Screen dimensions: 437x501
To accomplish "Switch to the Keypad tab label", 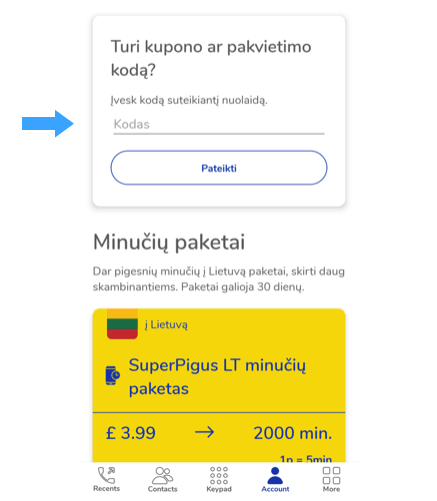I will tap(219, 489).
